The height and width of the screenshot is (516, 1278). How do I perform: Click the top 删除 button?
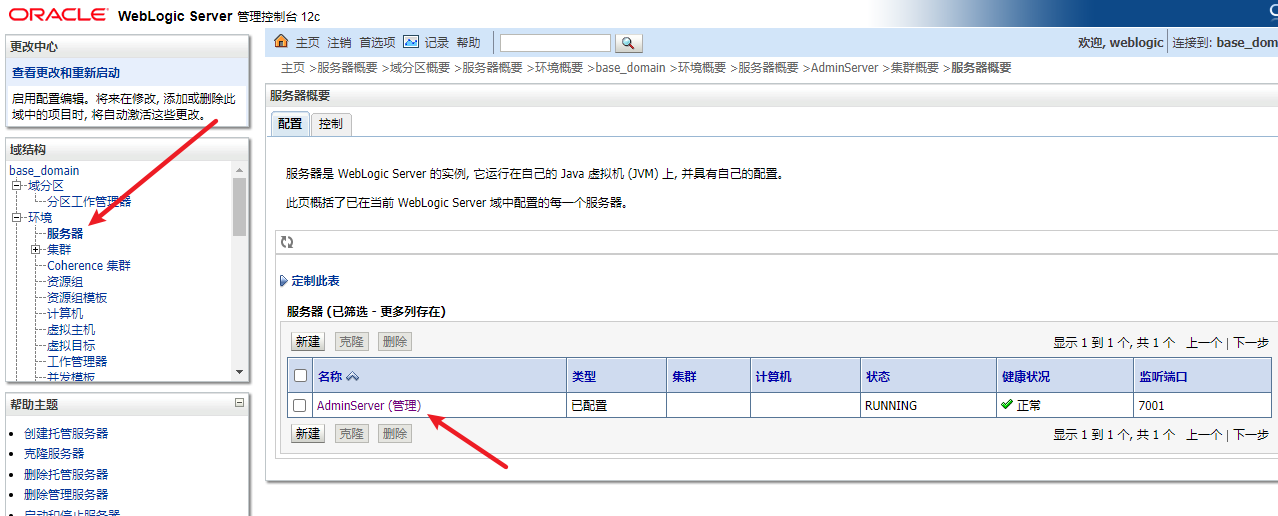coord(395,341)
